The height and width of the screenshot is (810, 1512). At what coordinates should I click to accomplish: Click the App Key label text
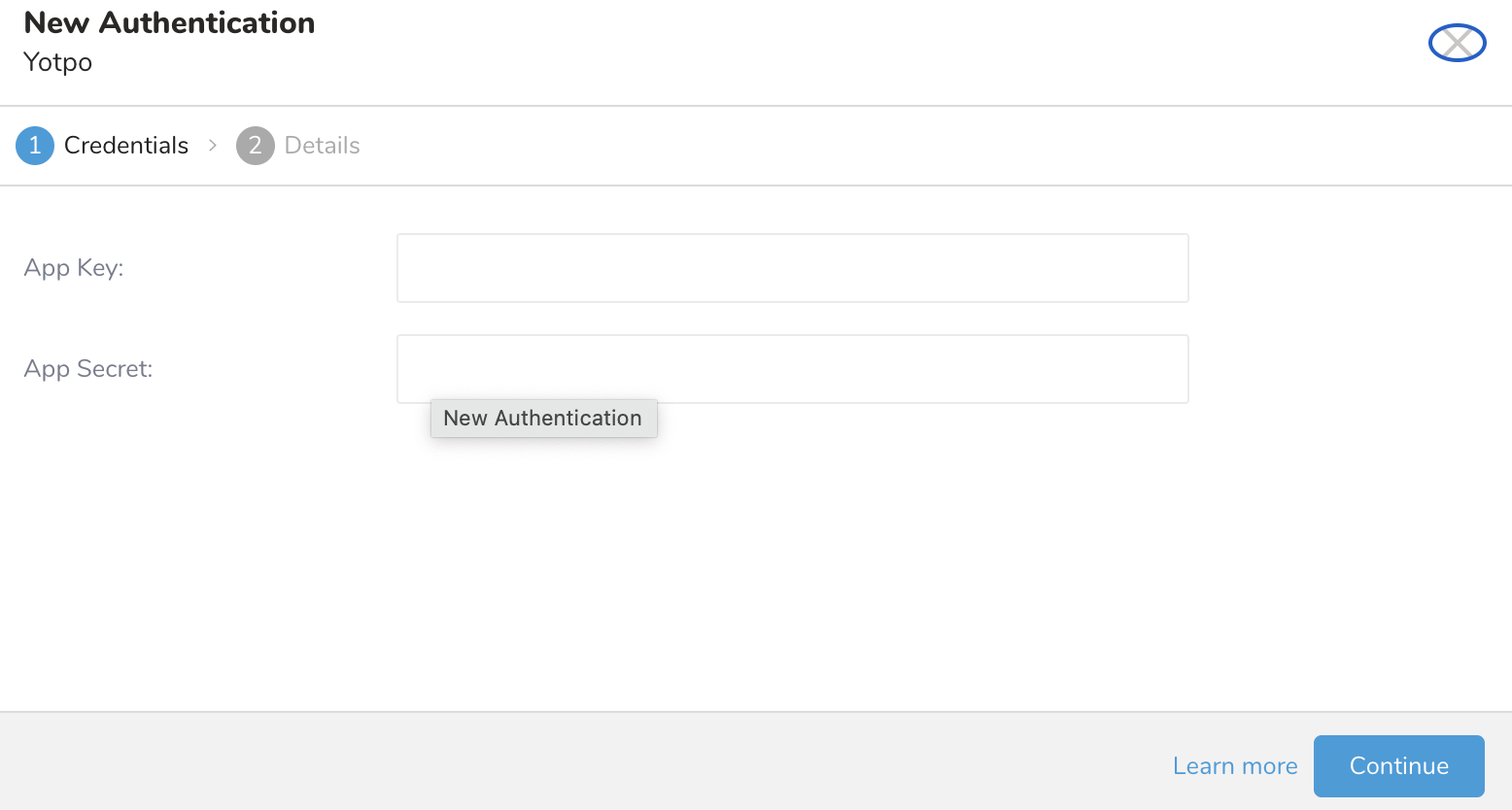74,268
